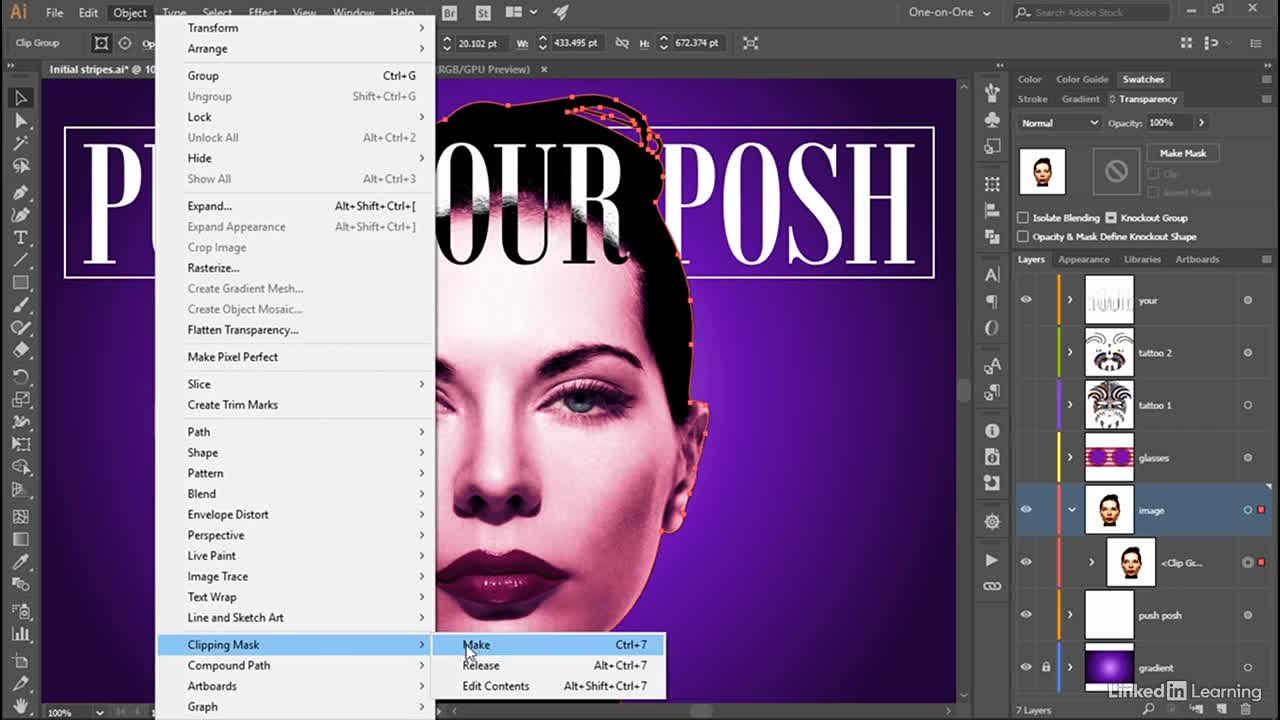Open the Actions panel play icon
The image size is (1280, 720).
coord(992,560)
